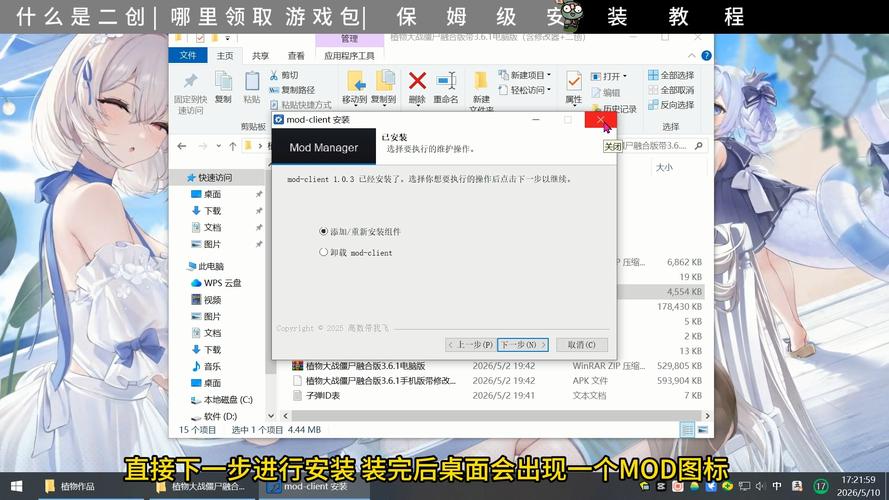
Task: Open the 文件 tab in Explorer
Action: point(188,55)
